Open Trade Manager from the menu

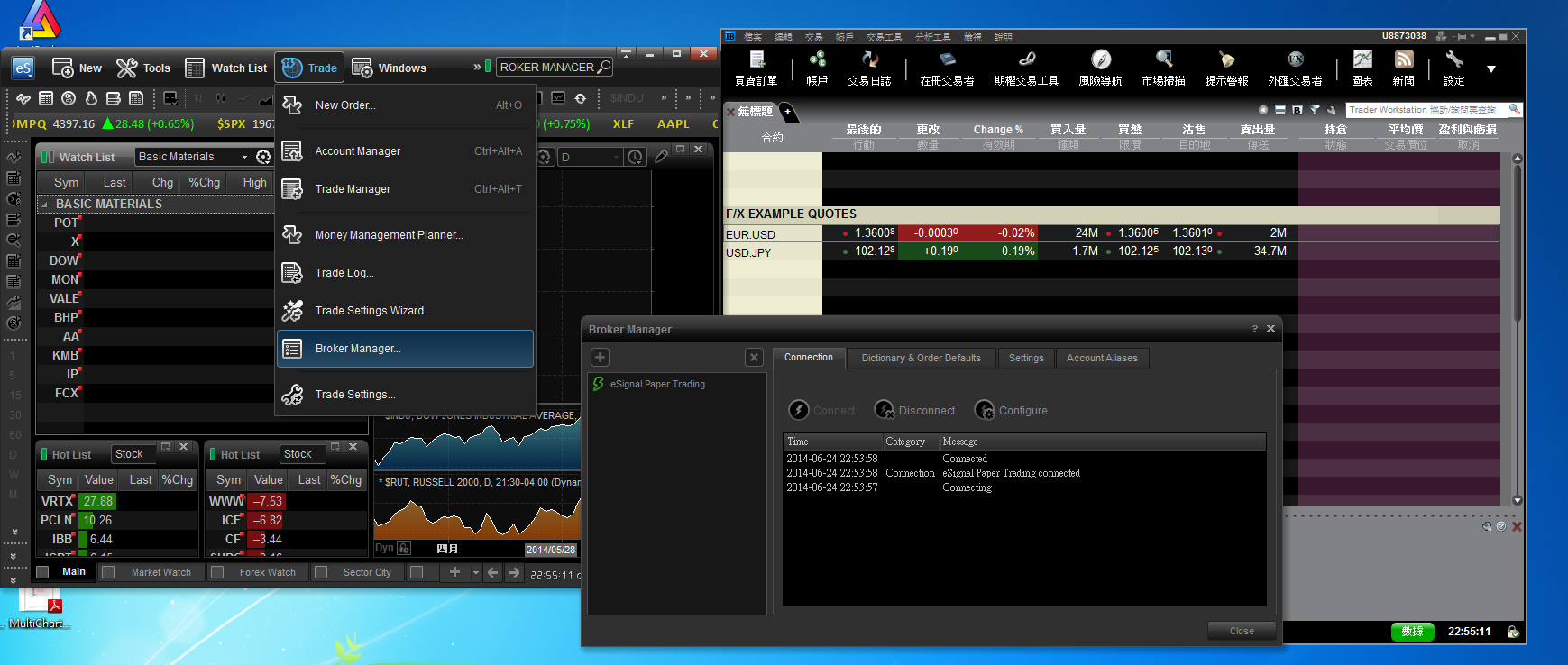pos(405,189)
